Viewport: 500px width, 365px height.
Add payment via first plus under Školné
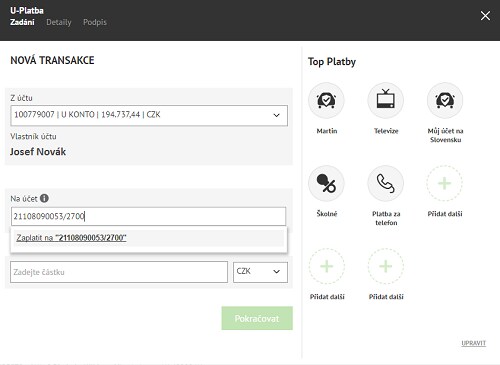(x=326, y=266)
